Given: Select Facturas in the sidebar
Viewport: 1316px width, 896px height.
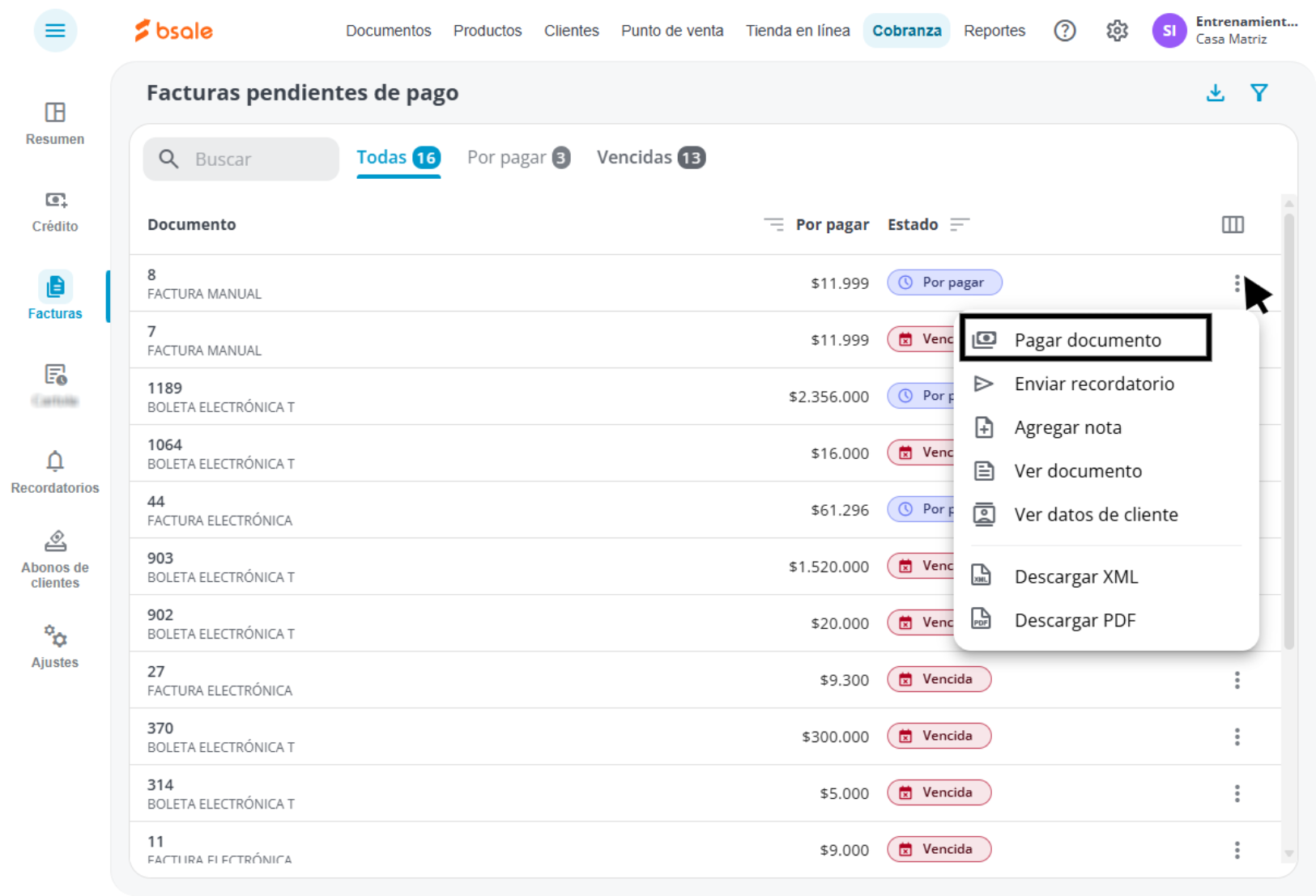Looking at the screenshot, I should (55, 296).
